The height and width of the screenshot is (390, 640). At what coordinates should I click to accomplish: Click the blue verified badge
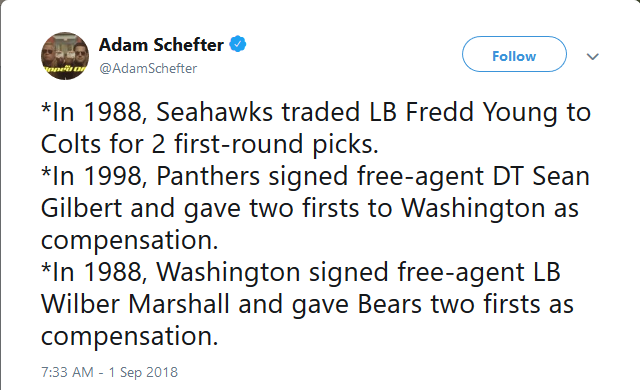coord(238,44)
